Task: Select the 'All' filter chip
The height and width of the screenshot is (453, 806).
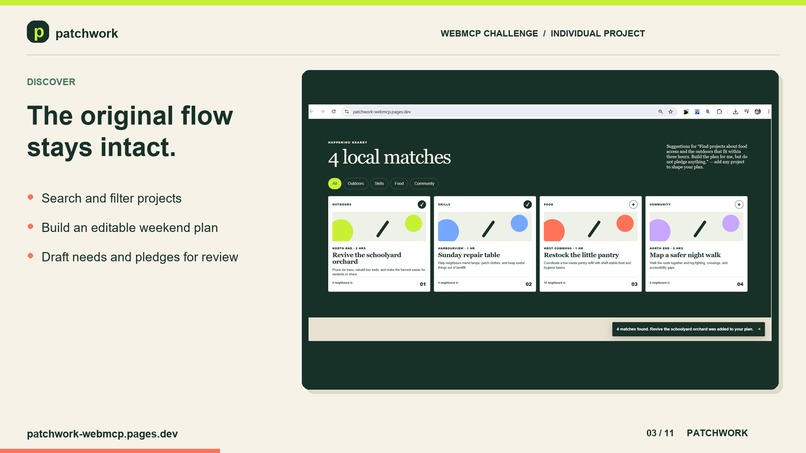Action: tap(335, 184)
